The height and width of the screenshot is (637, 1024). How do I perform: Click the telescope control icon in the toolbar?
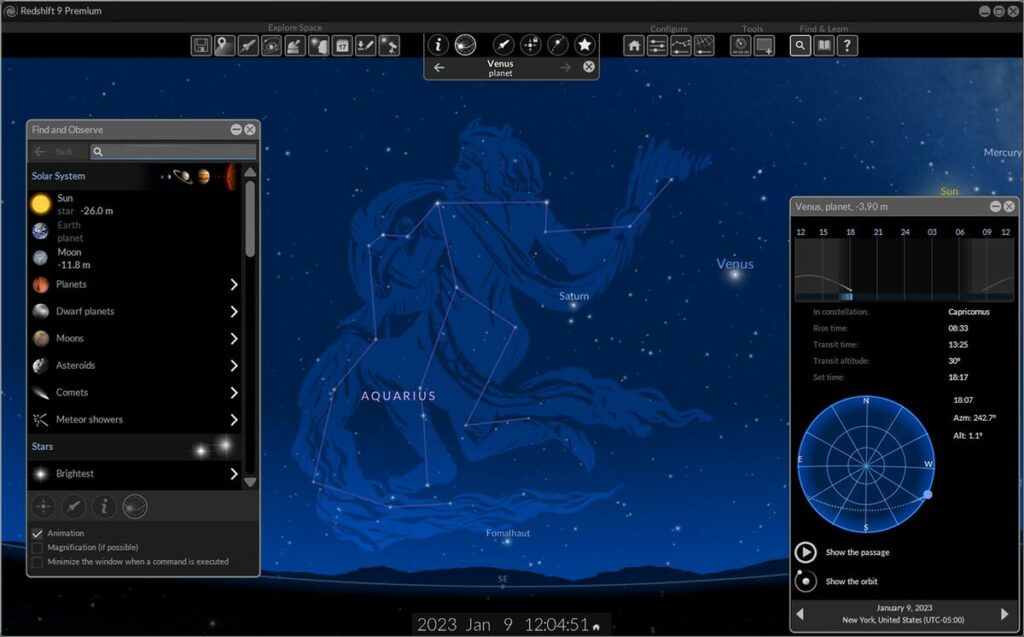[x=388, y=45]
